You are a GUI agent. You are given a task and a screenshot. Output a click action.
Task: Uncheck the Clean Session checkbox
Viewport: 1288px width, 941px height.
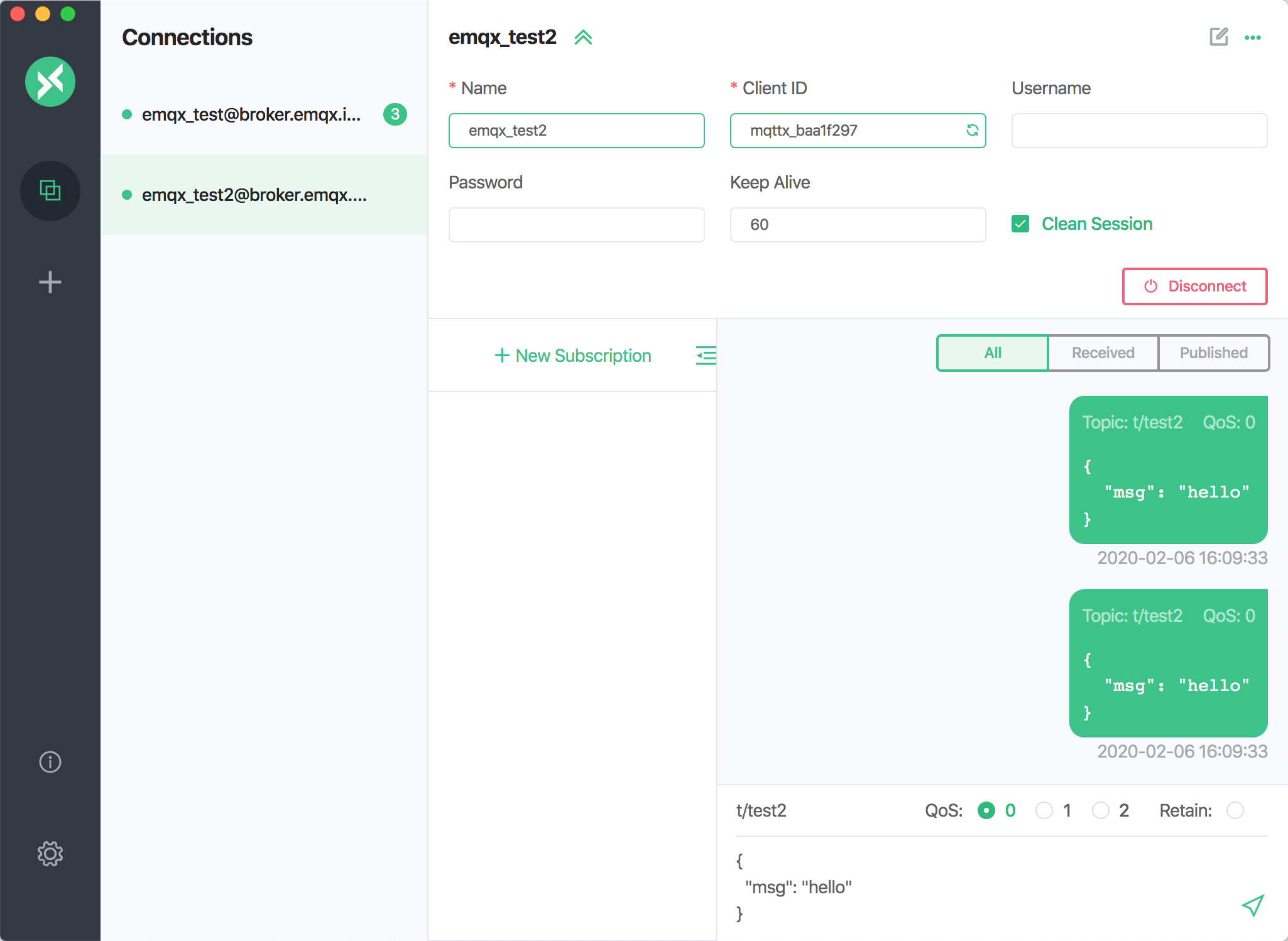pyautogui.click(x=1020, y=224)
